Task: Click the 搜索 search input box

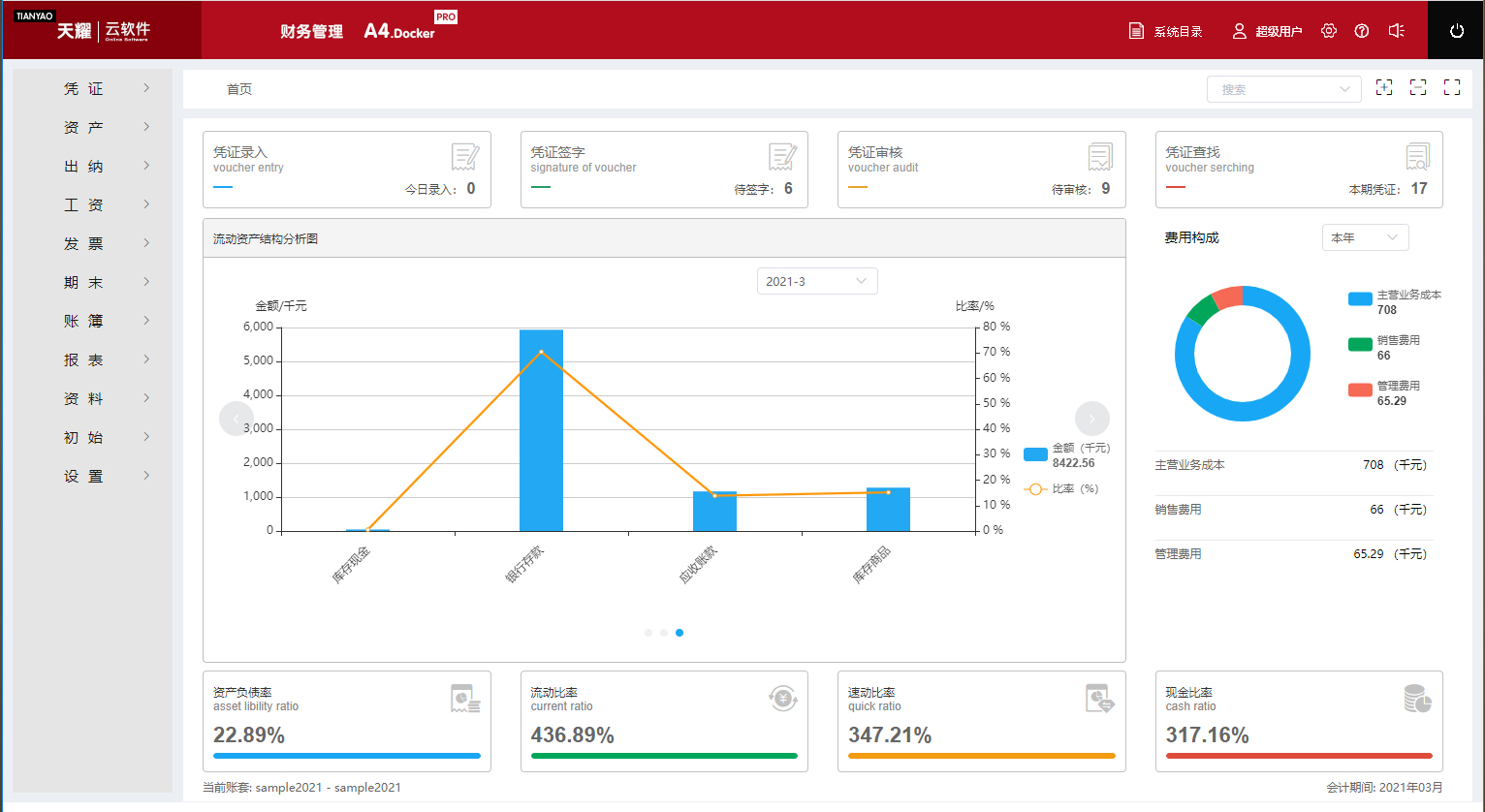Action: [1273, 89]
